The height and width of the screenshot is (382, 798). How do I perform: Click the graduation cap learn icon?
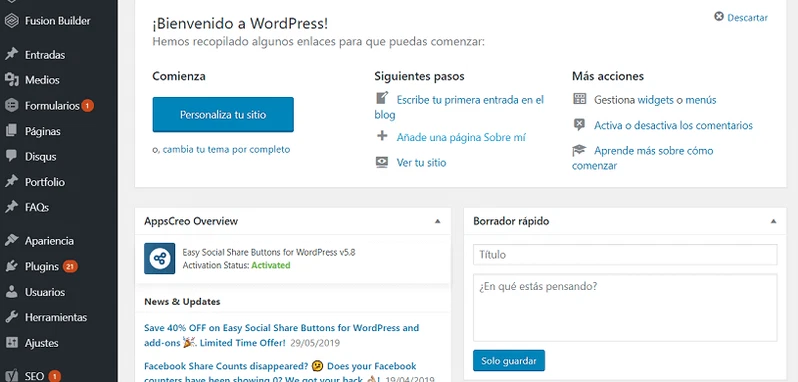(x=579, y=151)
